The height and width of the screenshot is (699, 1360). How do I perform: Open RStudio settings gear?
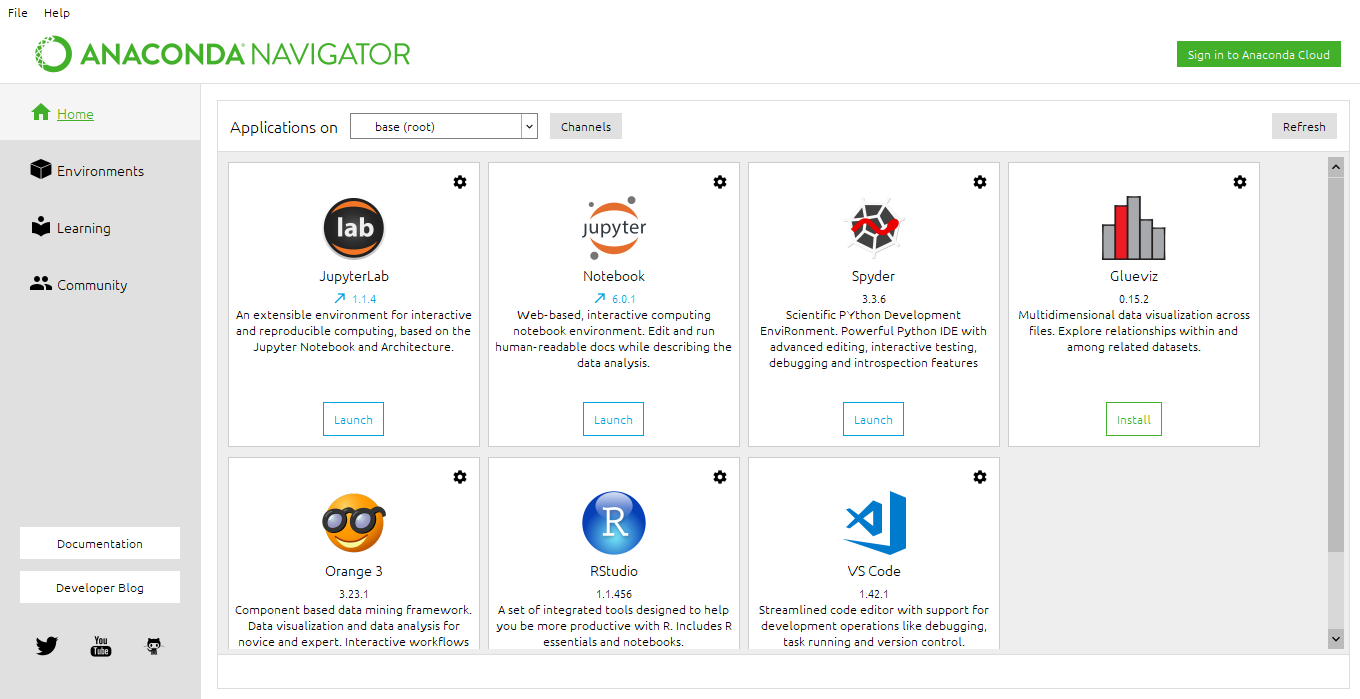tap(720, 477)
